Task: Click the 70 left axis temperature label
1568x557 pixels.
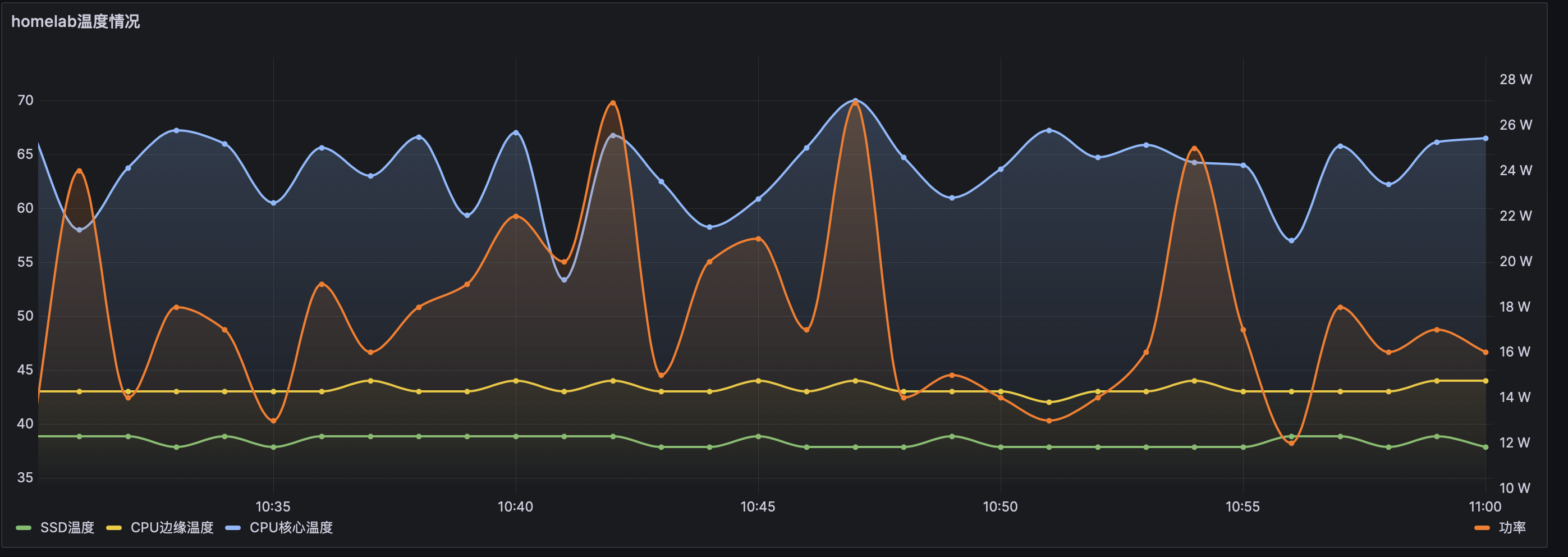Action: (x=26, y=101)
